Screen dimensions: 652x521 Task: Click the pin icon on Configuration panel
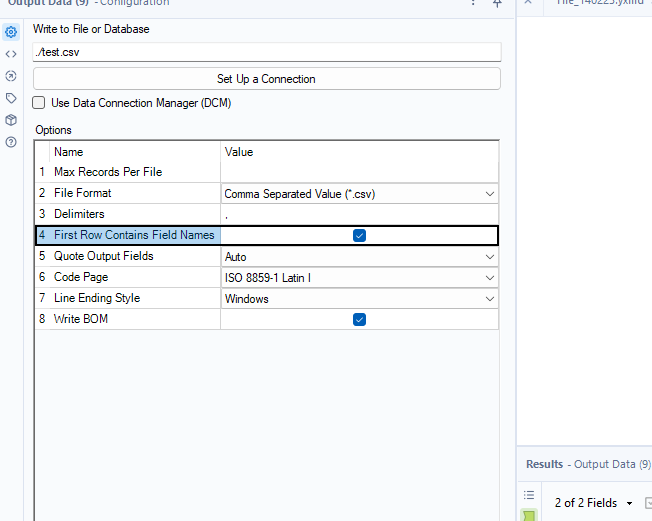click(x=497, y=4)
